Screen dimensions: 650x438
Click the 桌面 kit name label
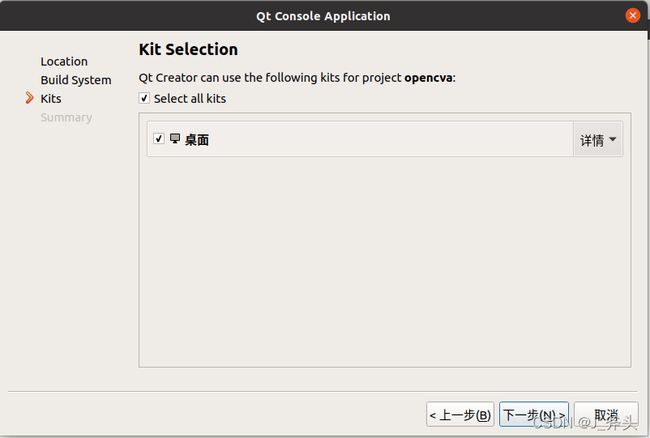coord(197,140)
